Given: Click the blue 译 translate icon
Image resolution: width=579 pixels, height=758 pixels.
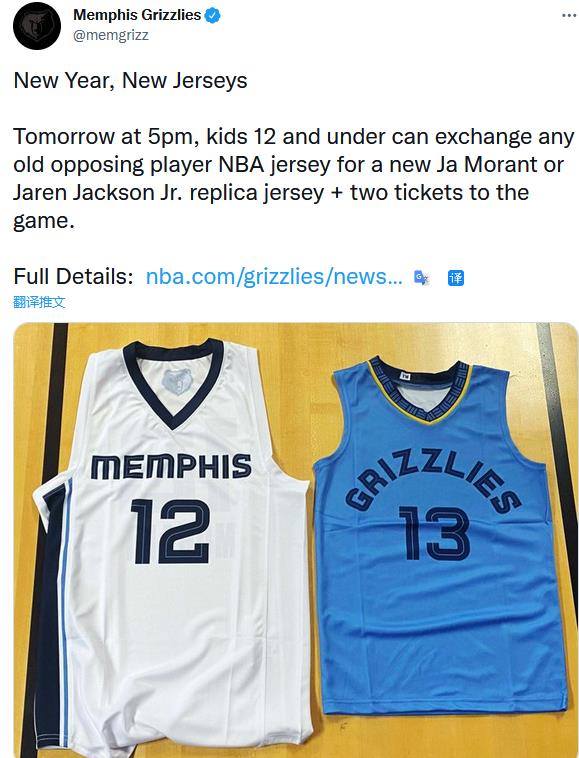Looking at the screenshot, I should point(456,278).
